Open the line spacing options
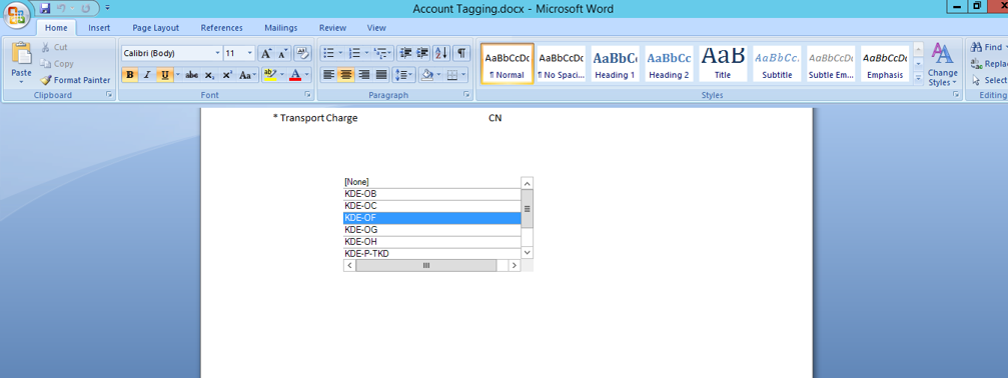Image resolution: width=1008 pixels, height=379 pixels. point(404,75)
